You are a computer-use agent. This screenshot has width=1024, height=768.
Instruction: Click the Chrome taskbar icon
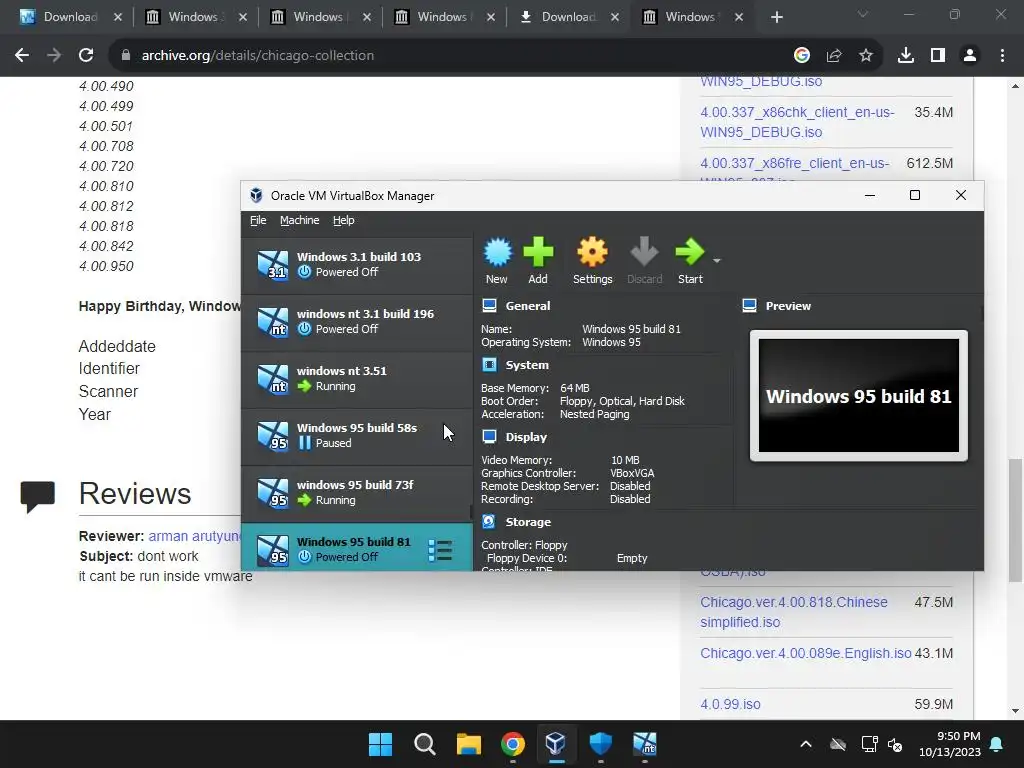pyautogui.click(x=513, y=744)
